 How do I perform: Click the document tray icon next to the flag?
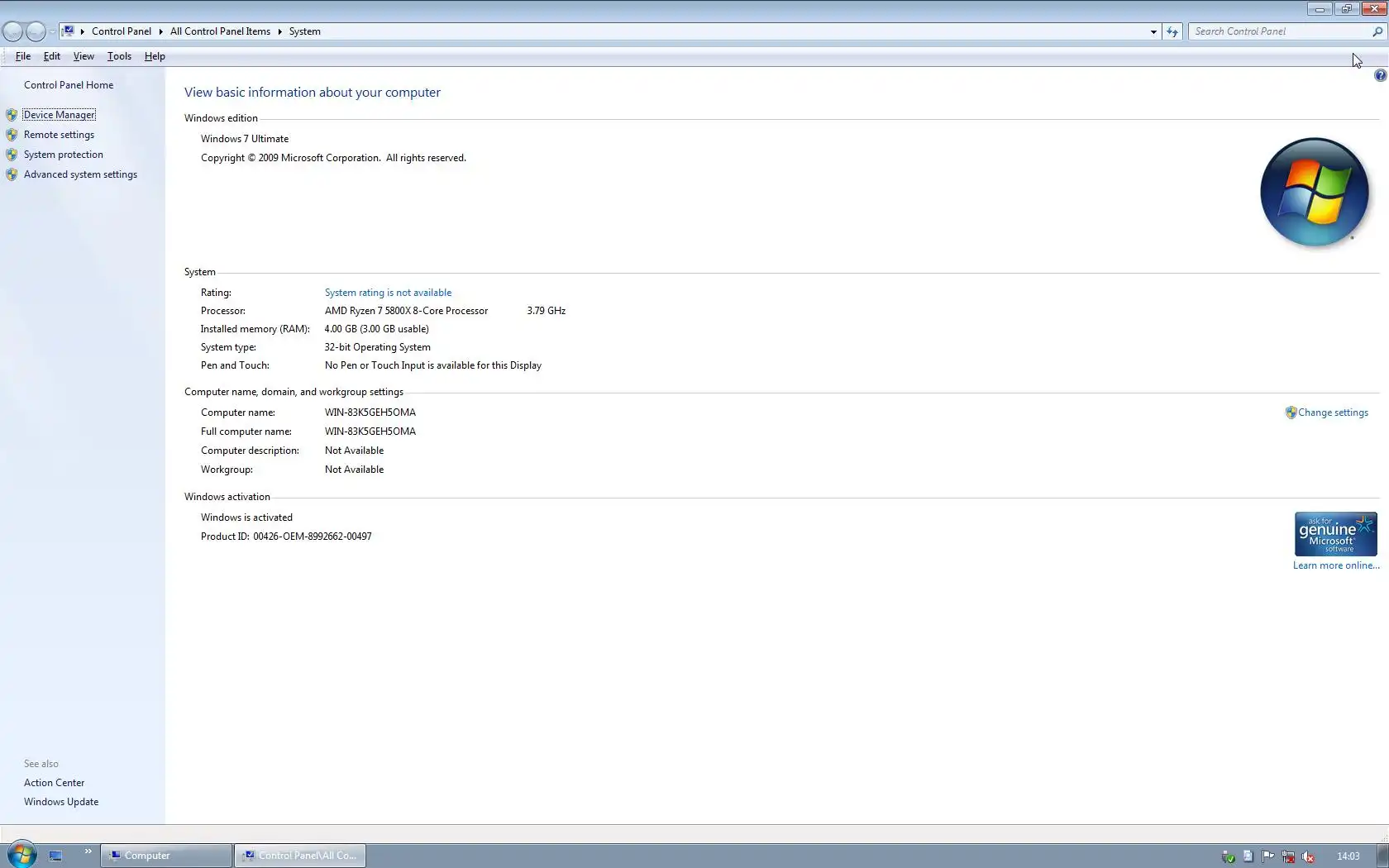[1248, 856]
